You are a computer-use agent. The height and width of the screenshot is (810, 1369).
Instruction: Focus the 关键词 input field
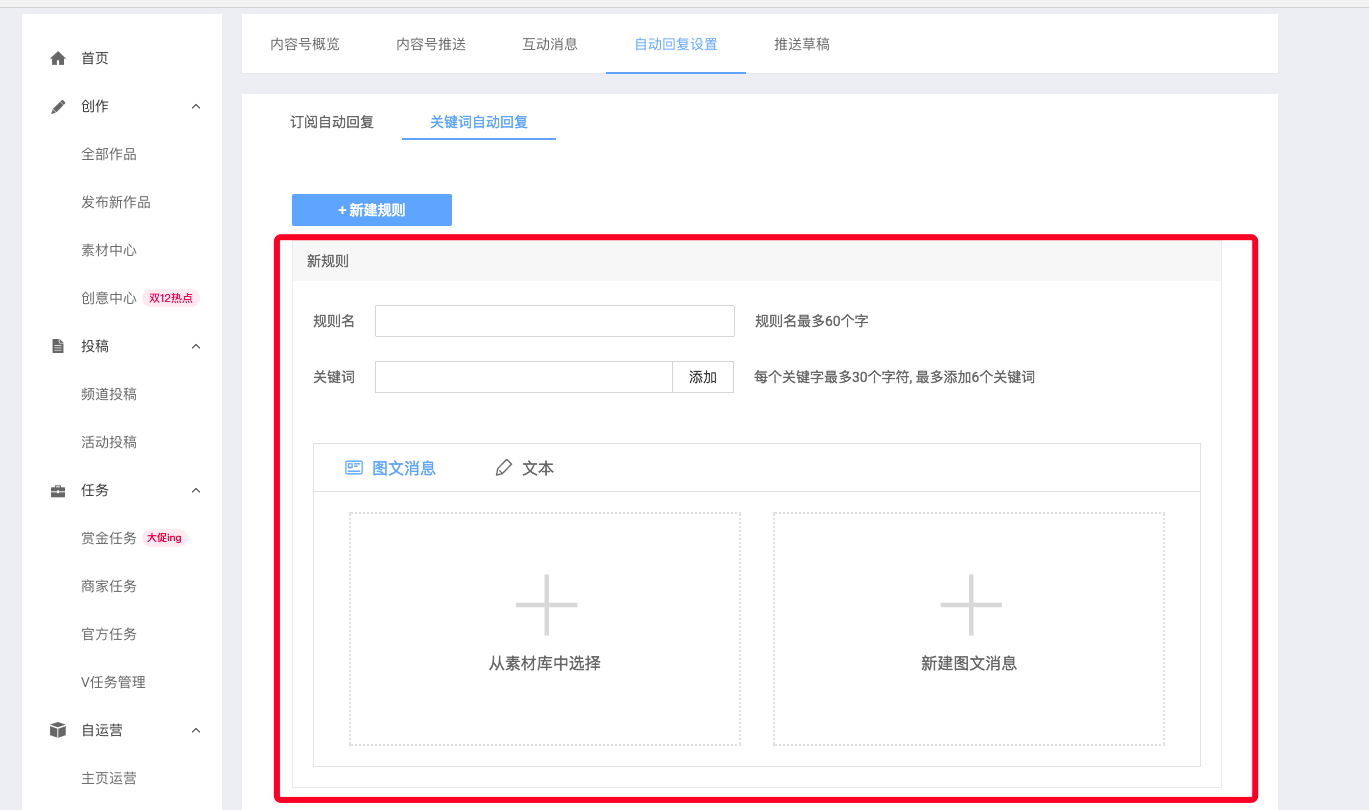pyautogui.click(x=524, y=377)
